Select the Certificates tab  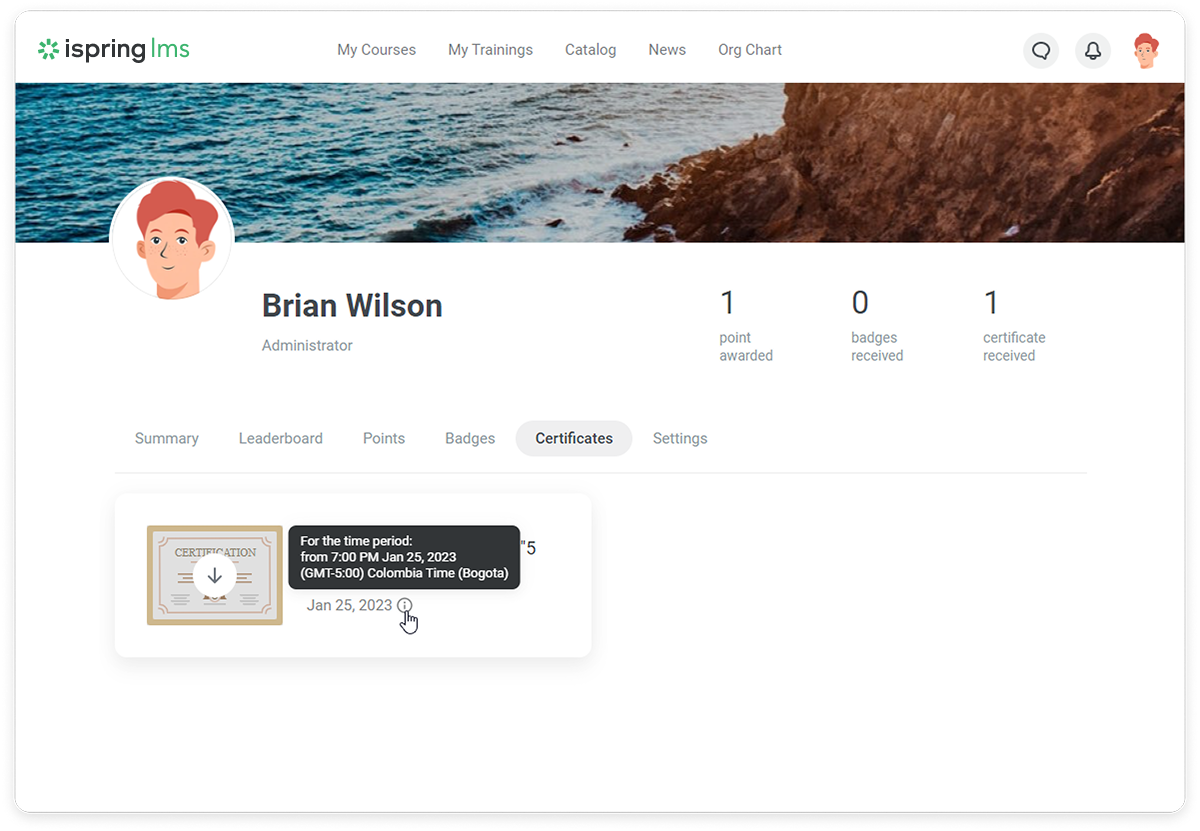point(574,438)
